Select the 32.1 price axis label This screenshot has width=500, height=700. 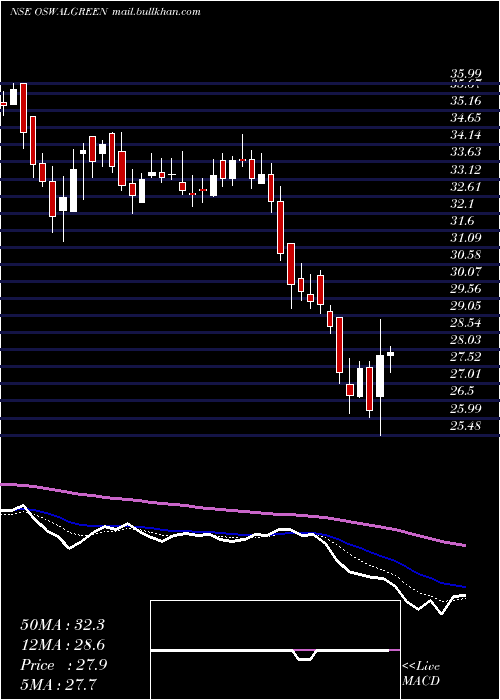(462, 204)
